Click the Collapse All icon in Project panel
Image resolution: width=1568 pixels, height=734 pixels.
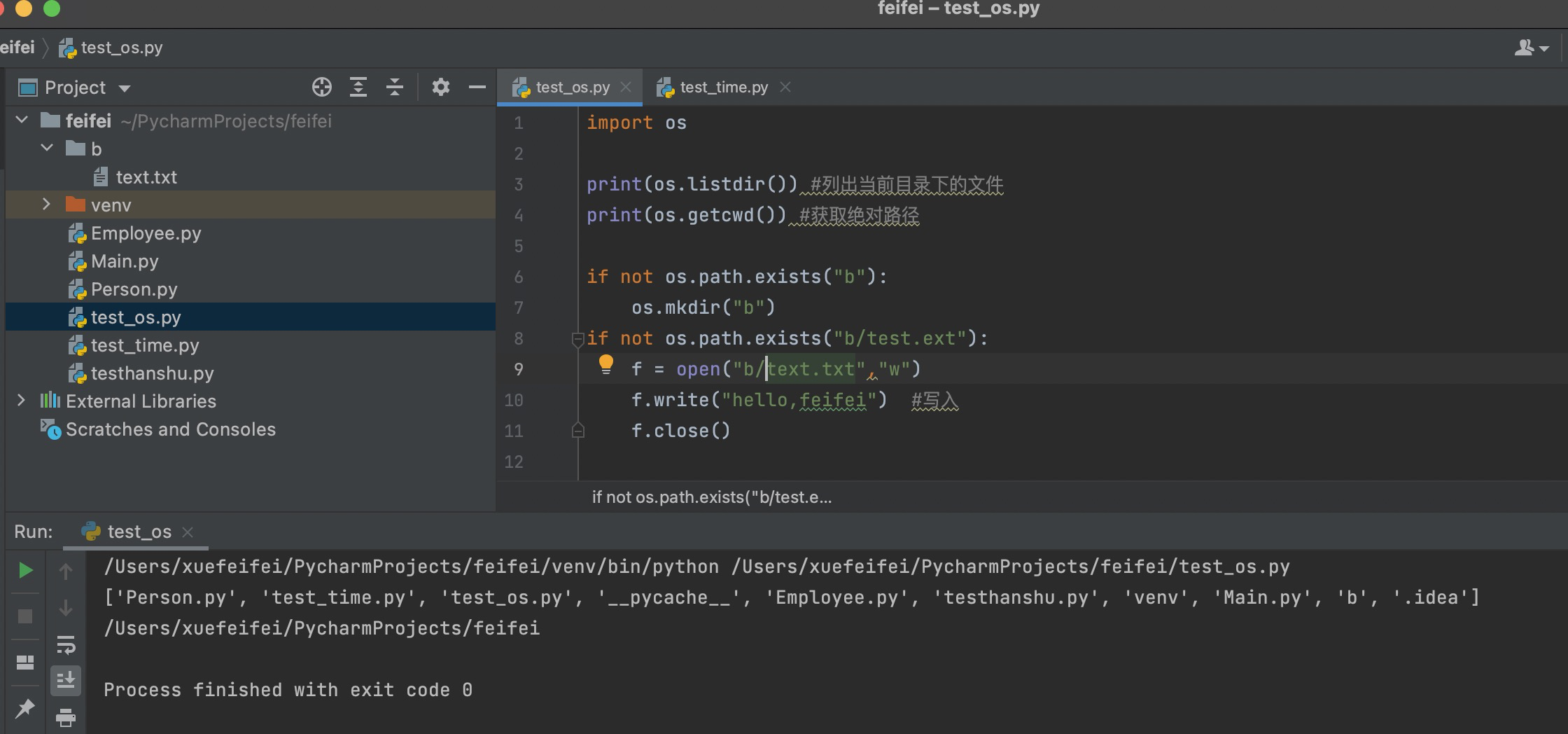(395, 88)
